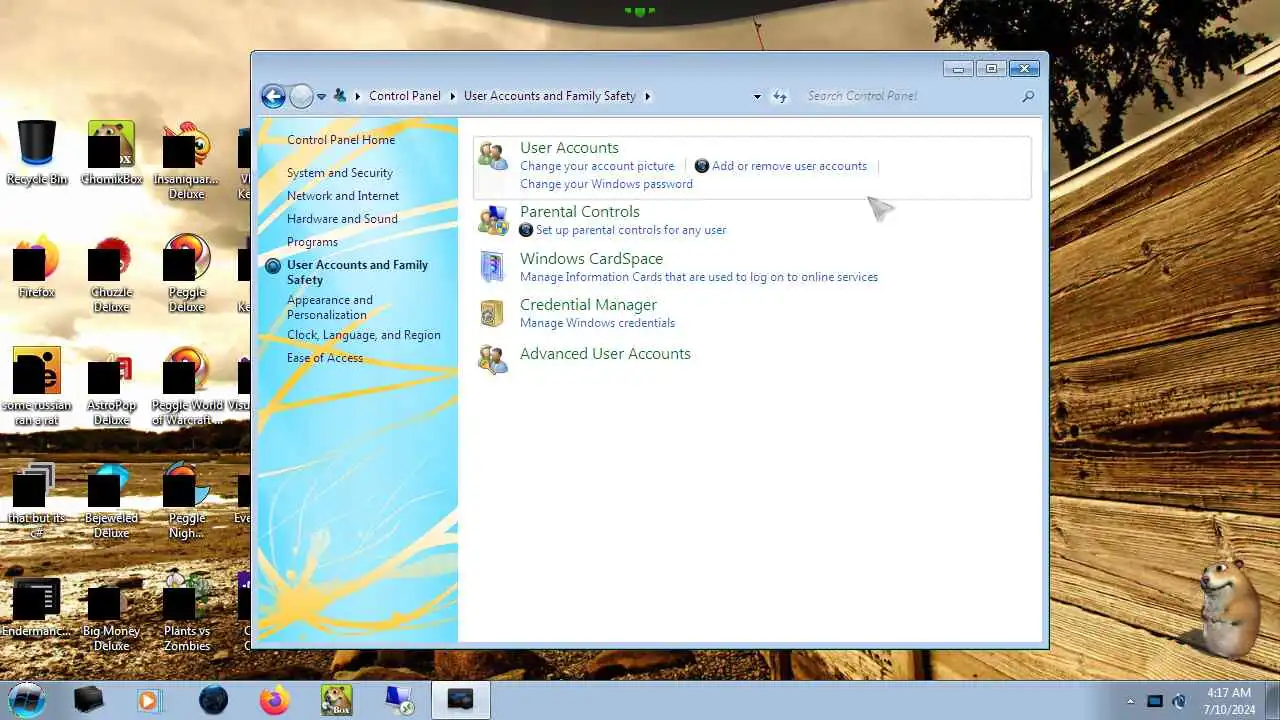The width and height of the screenshot is (1280, 720).
Task: Open the Recycle Bin desktop icon
Action: 37,144
